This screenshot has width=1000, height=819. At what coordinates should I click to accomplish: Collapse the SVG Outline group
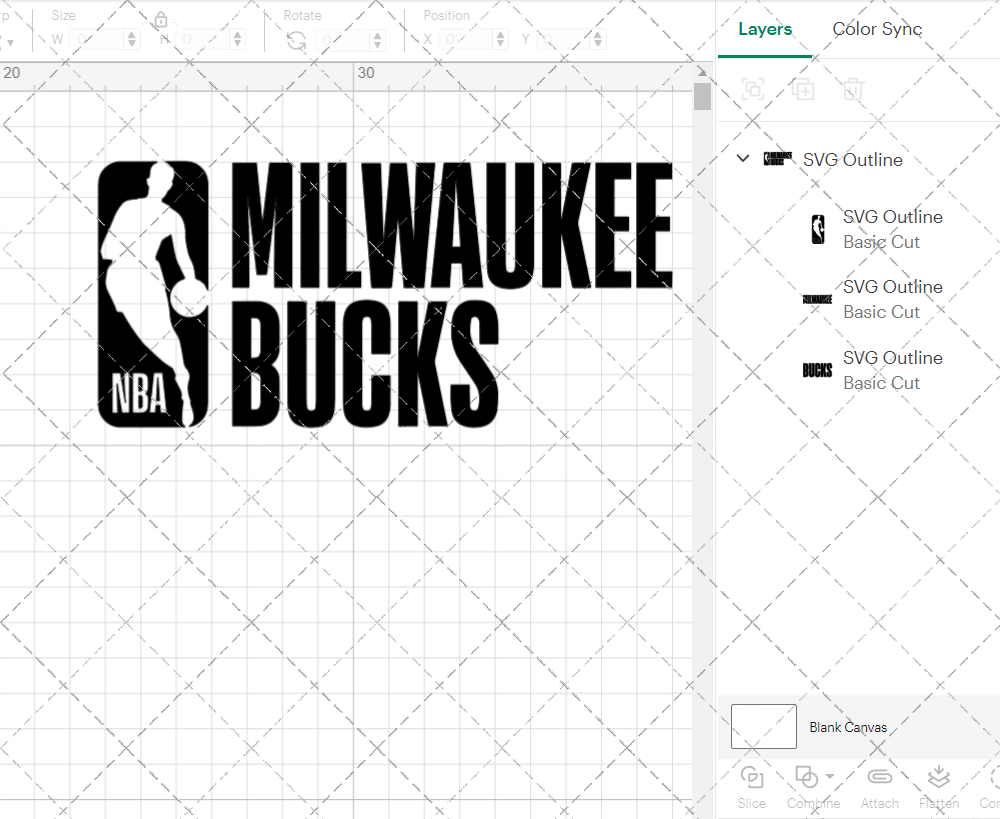click(742, 158)
